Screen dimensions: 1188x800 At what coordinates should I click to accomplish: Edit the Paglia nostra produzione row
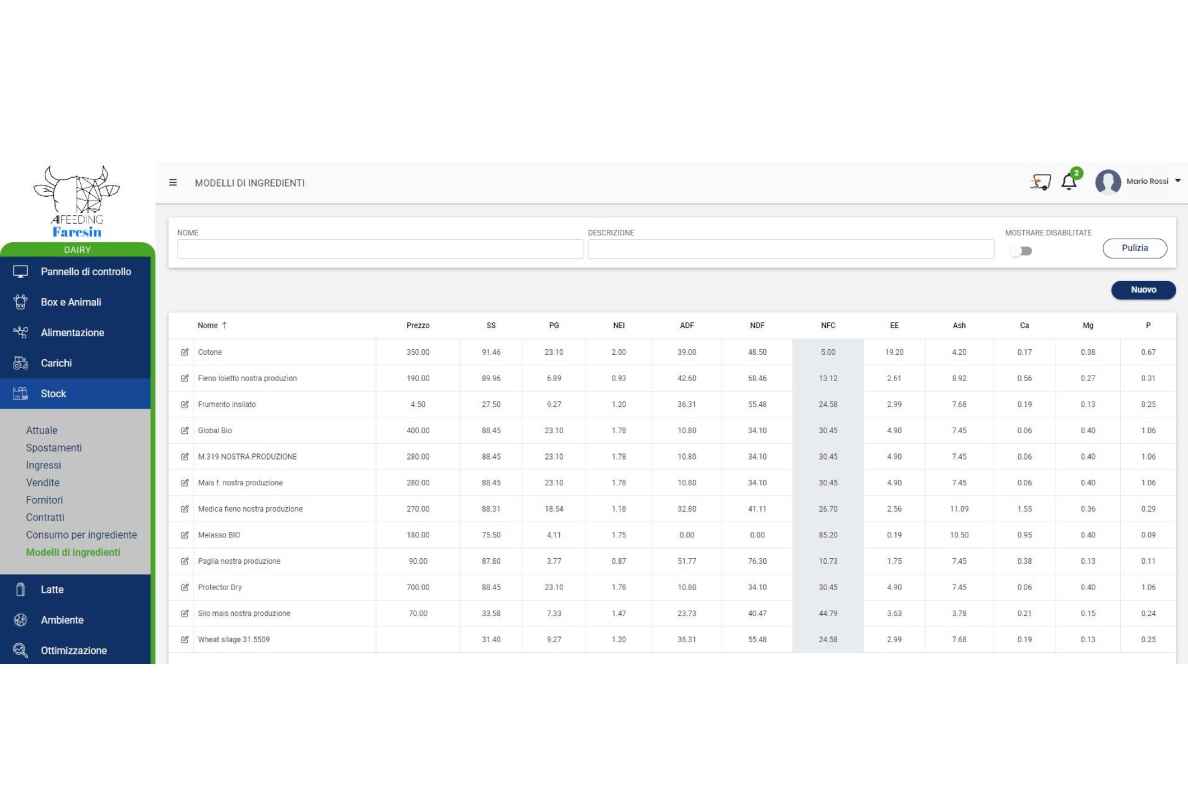point(184,561)
